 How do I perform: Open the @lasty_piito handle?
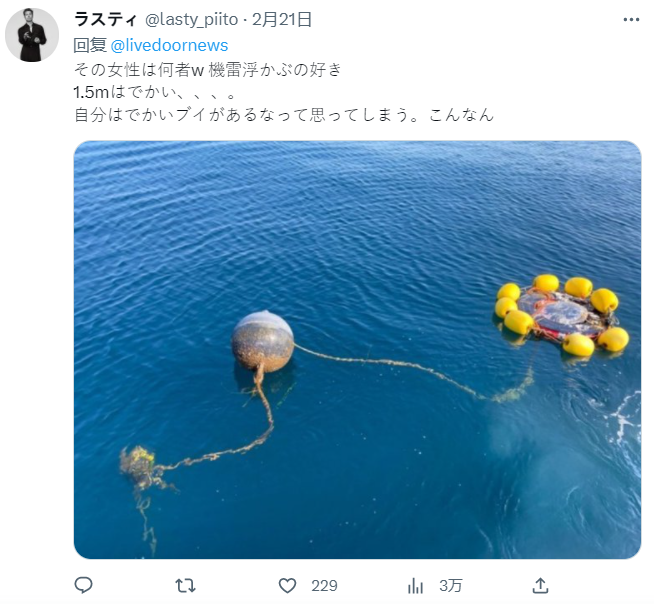[191, 20]
